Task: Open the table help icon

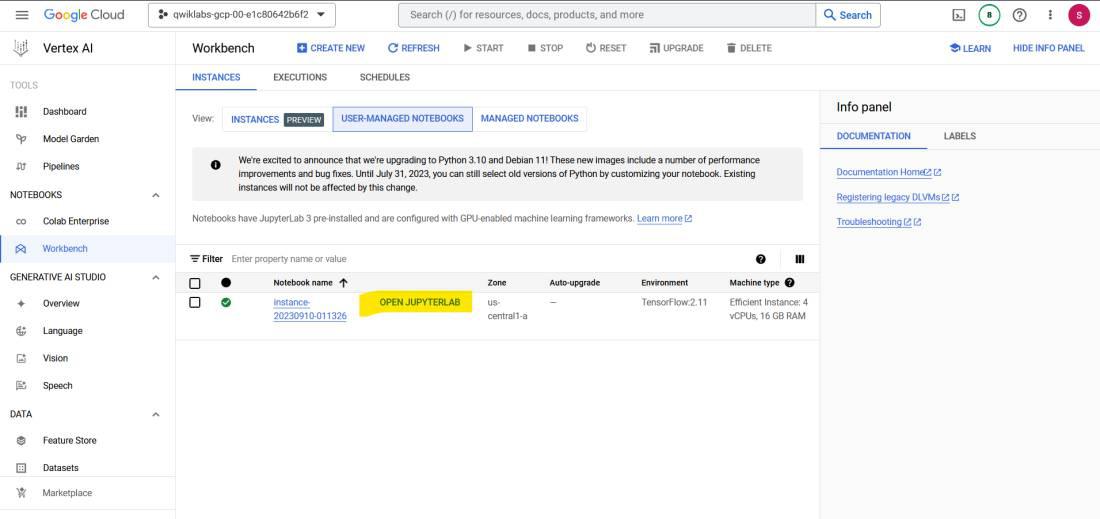Action: tap(761, 259)
